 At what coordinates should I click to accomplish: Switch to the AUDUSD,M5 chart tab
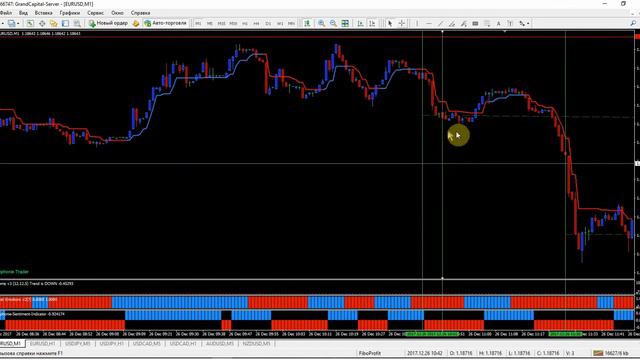[x=220, y=344]
